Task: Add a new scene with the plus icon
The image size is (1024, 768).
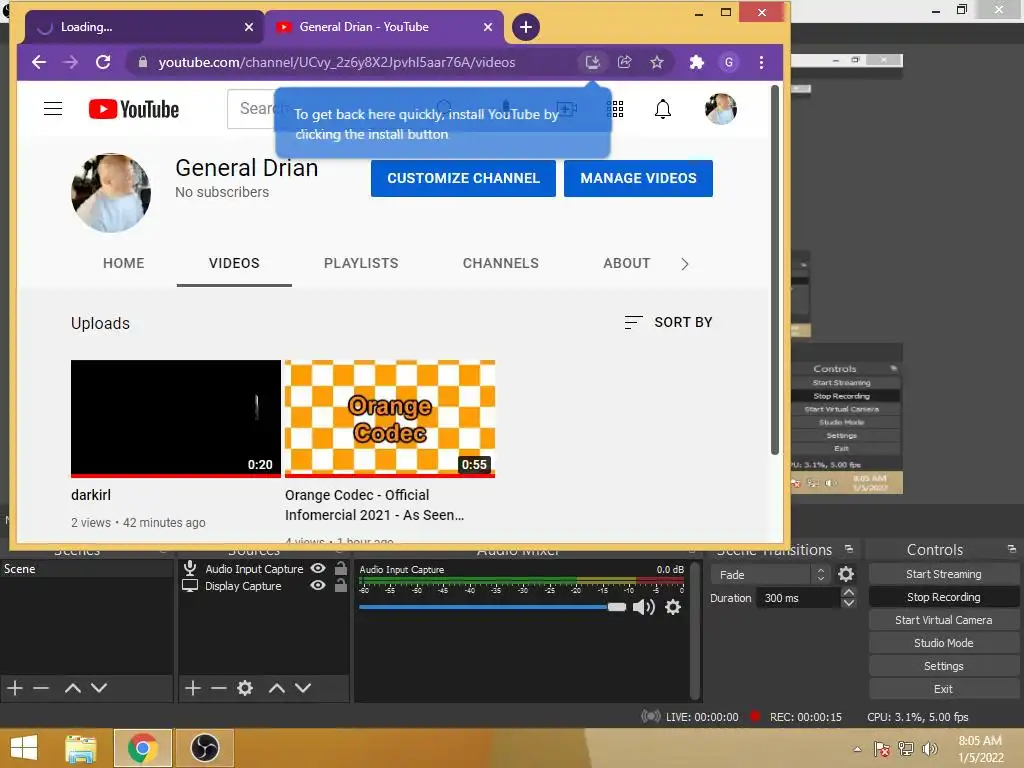Action: [14, 688]
